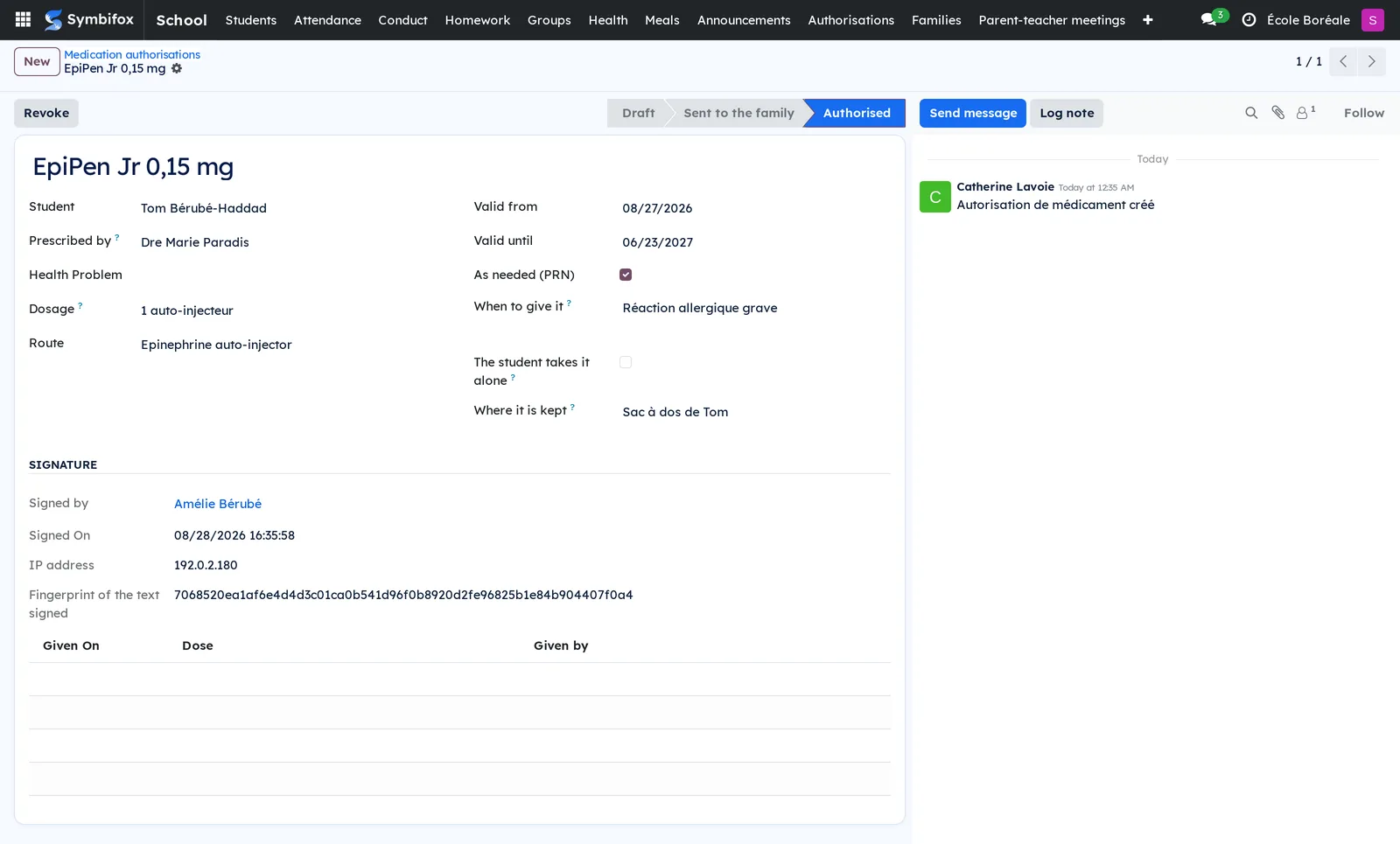Click the Given On column header

pyautogui.click(x=71, y=645)
